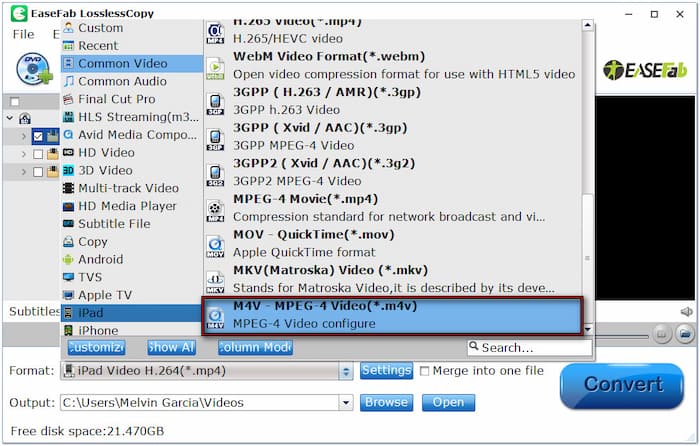Click 'Apple QuickTime format' description text
700x446 pixels.
pyautogui.click(x=304, y=252)
